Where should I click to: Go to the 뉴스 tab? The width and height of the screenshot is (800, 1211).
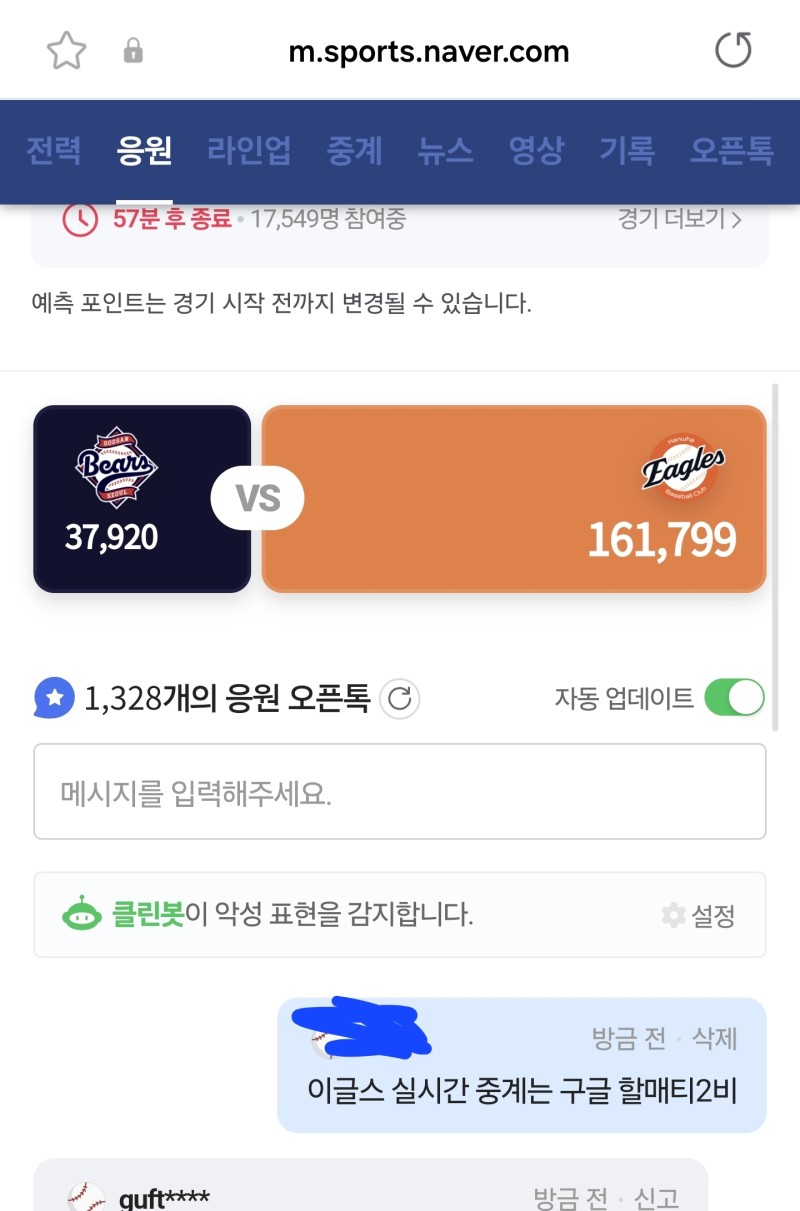pyautogui.click(x=445, y=151)
